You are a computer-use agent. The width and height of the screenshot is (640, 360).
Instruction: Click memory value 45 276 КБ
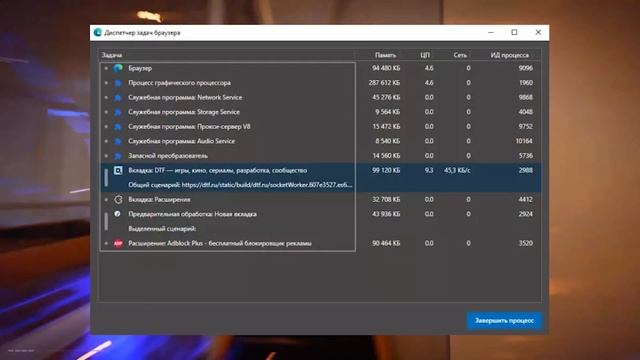click(x=386, y=98)
